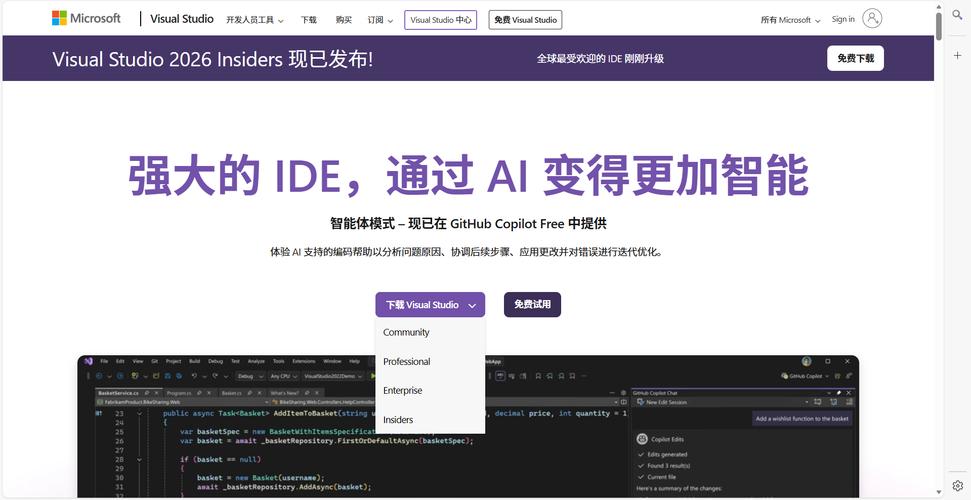
Task: Choose Professional from download menu
Action: tap(407, 361)
